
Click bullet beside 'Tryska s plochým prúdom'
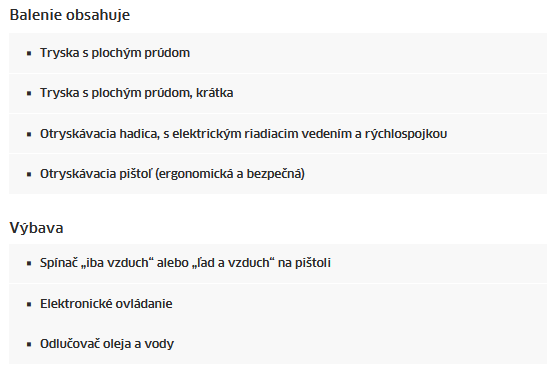point(29,53)
